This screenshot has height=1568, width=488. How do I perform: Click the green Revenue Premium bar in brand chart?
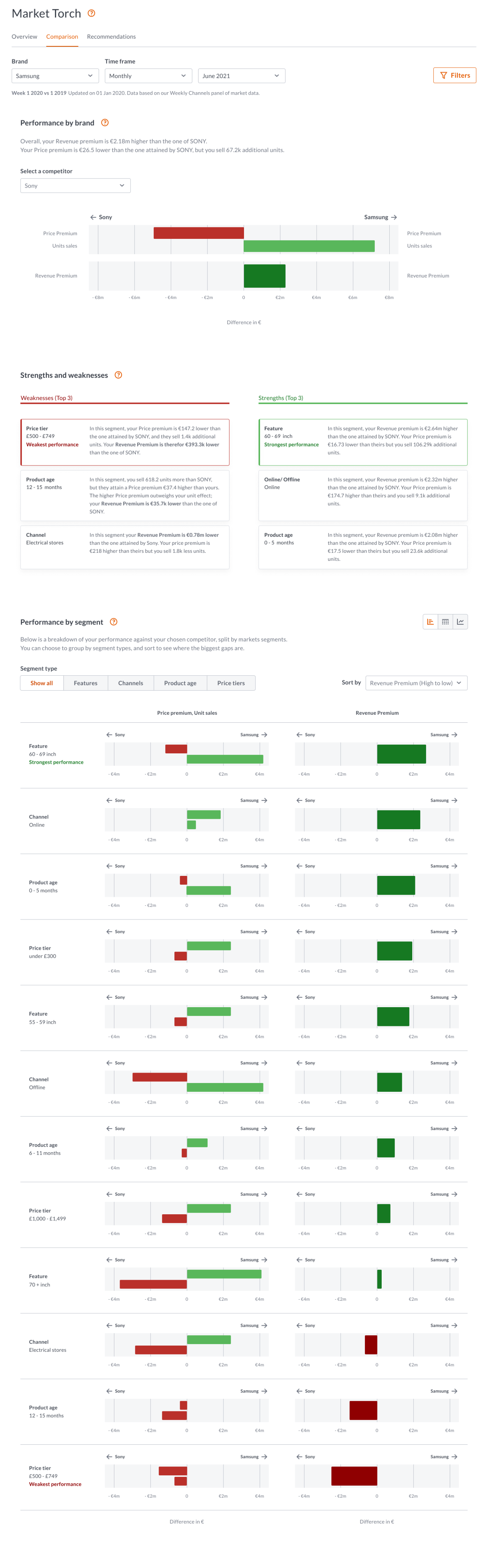tap(264, 276)
